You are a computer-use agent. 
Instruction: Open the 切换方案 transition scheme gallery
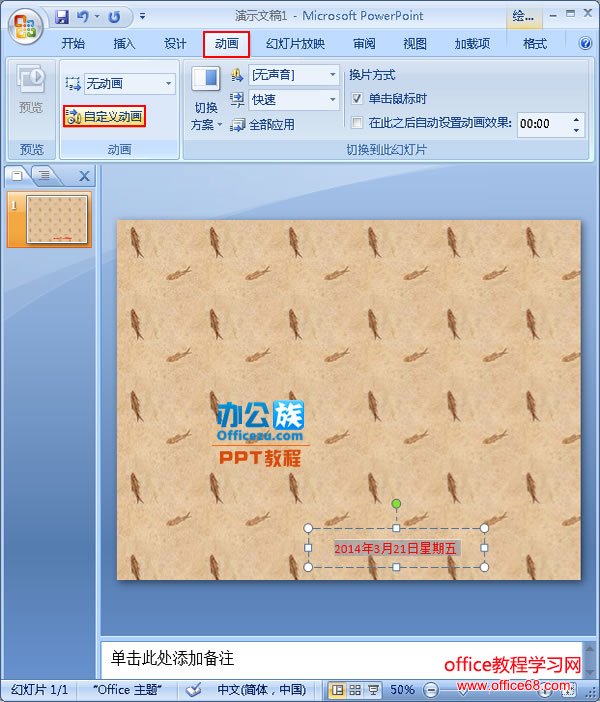click(x=206, y=98)
